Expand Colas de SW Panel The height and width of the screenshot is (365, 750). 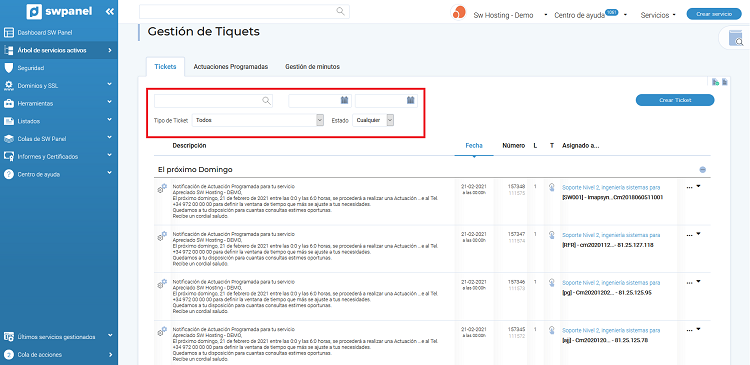(x=42, y=139)
